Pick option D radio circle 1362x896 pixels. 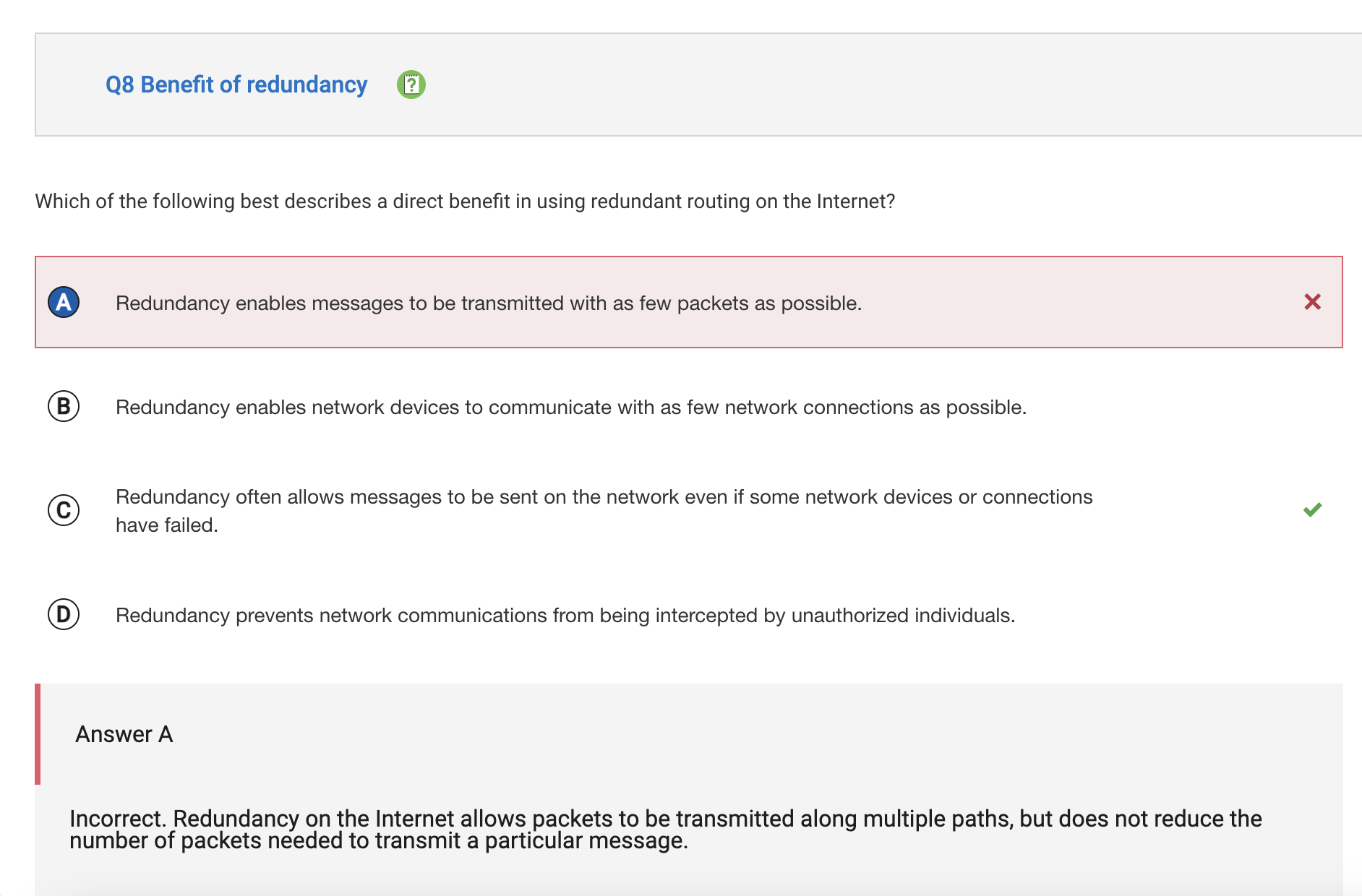point(64,614)
